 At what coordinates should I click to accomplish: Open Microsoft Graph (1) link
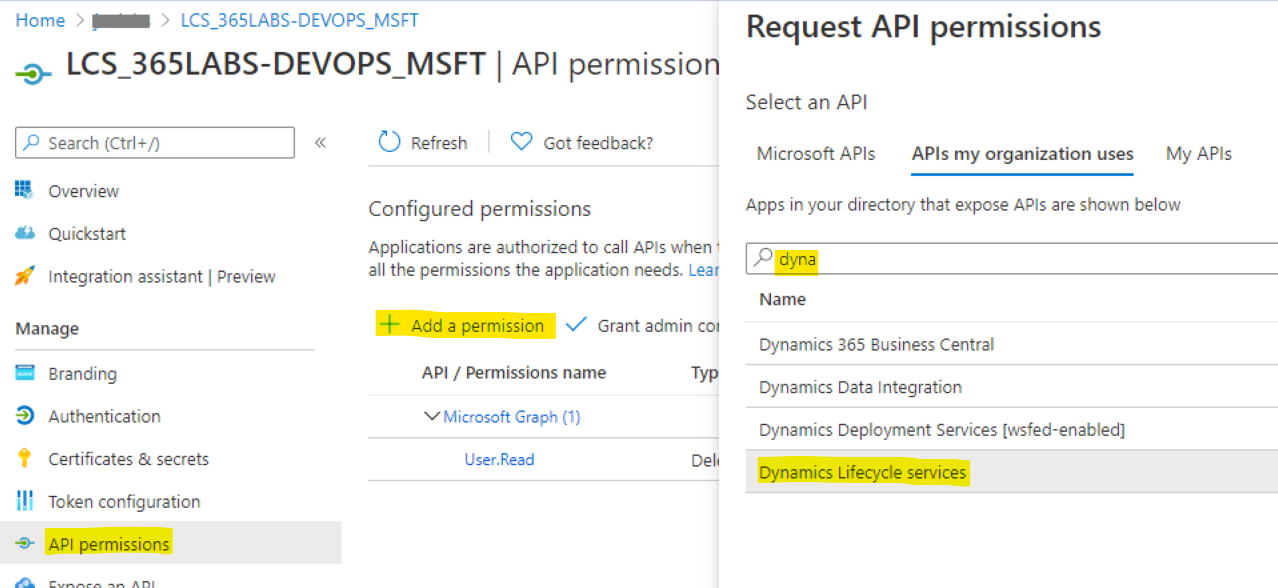pos(511,417)
